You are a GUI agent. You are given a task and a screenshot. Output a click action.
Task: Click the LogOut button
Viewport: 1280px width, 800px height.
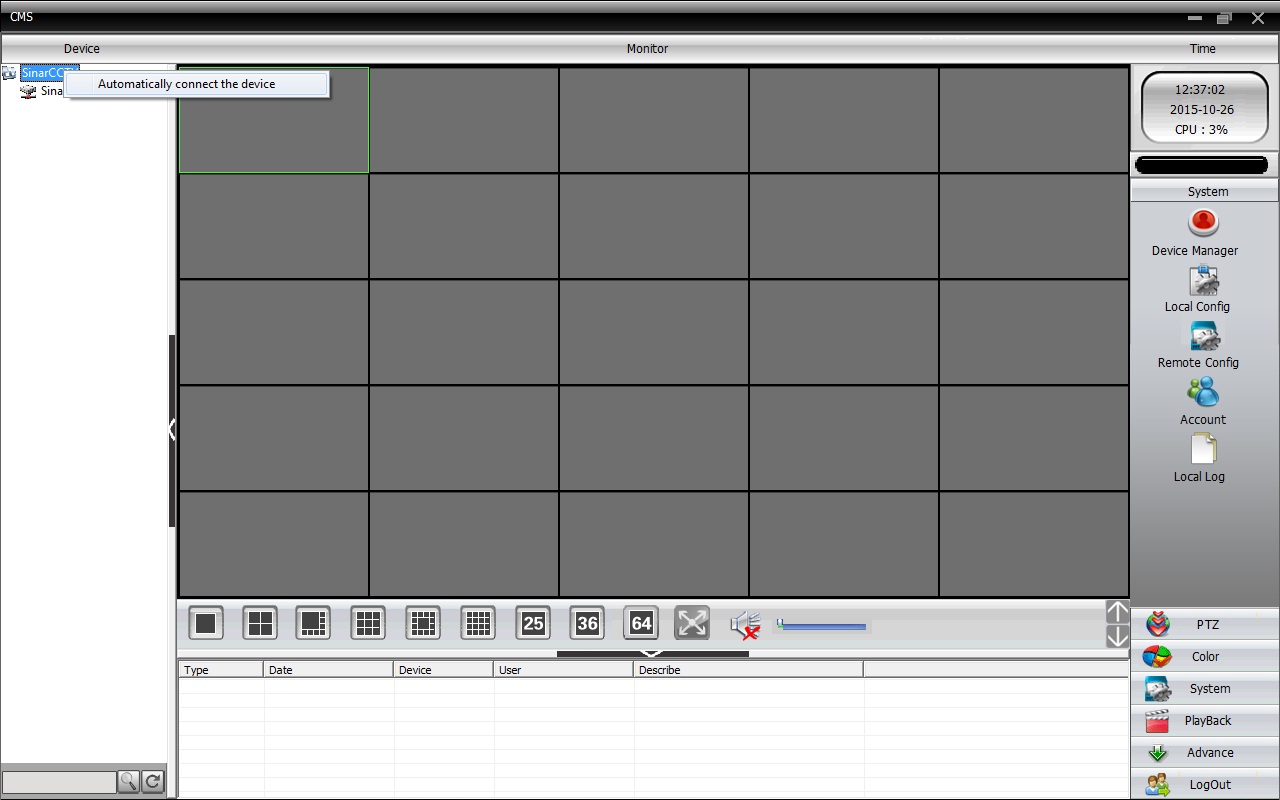(x=1205, y=784)
